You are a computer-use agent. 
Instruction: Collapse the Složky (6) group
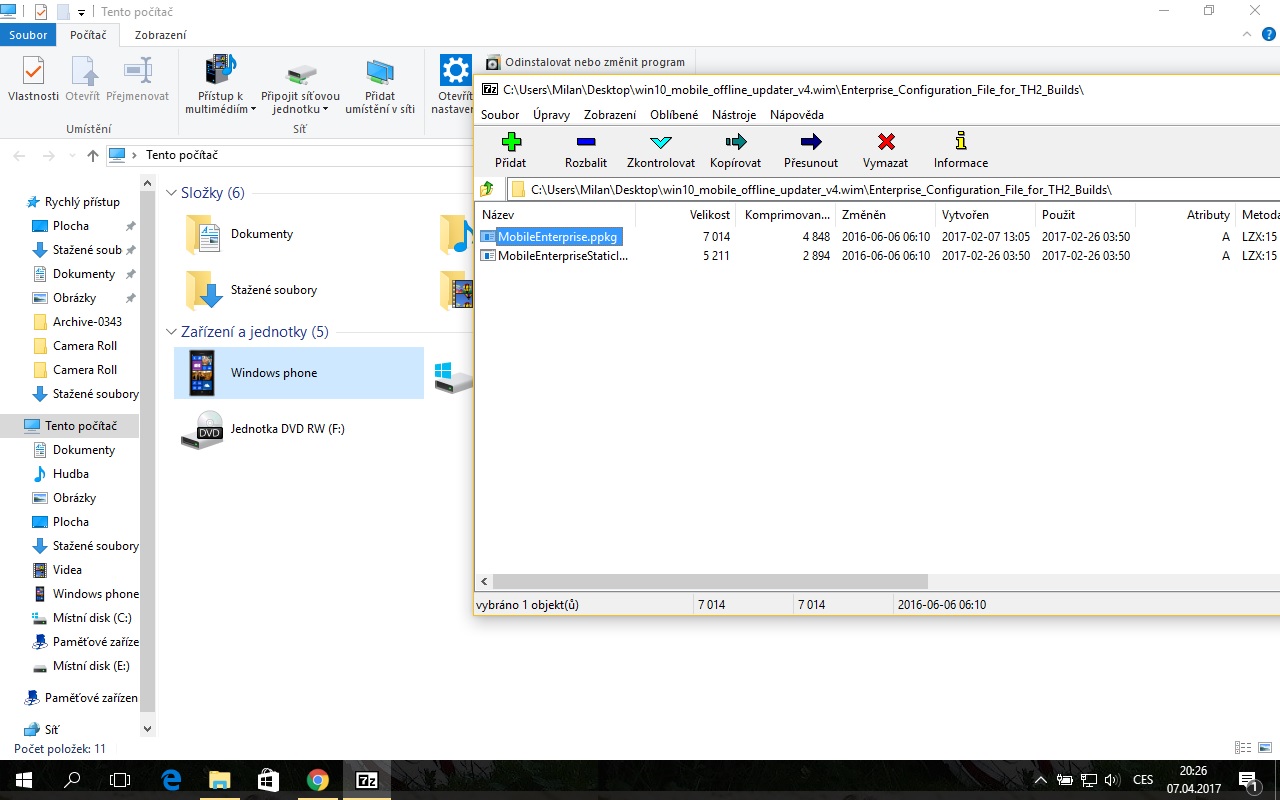pos(171,193)
